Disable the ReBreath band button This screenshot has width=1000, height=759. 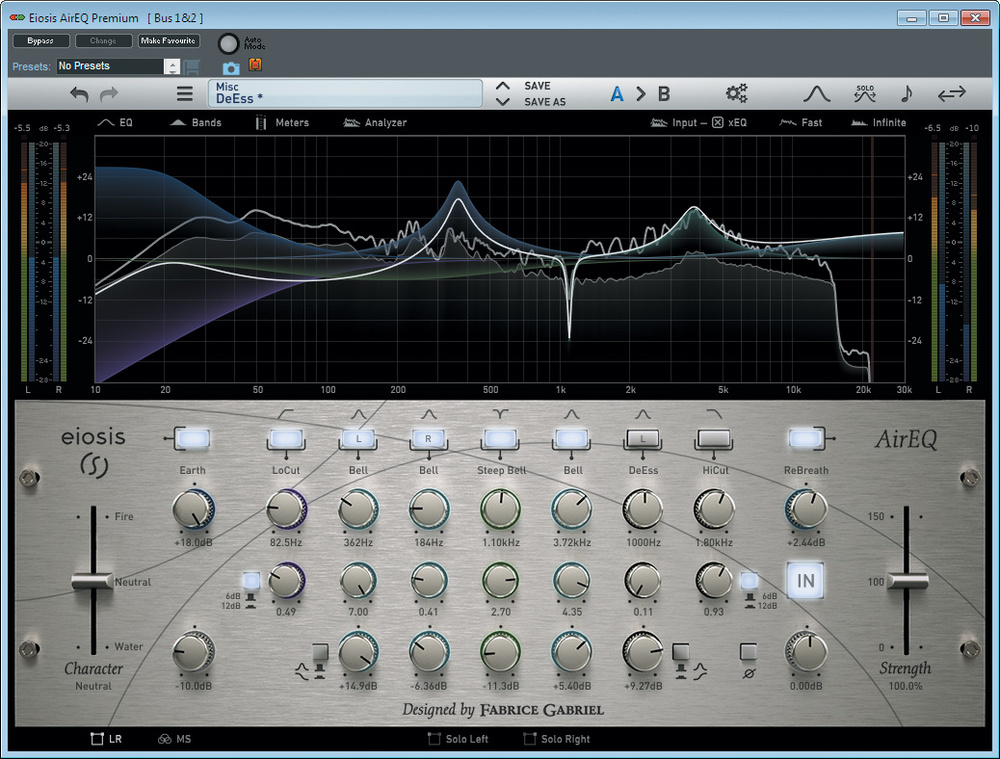pos(805,439)
